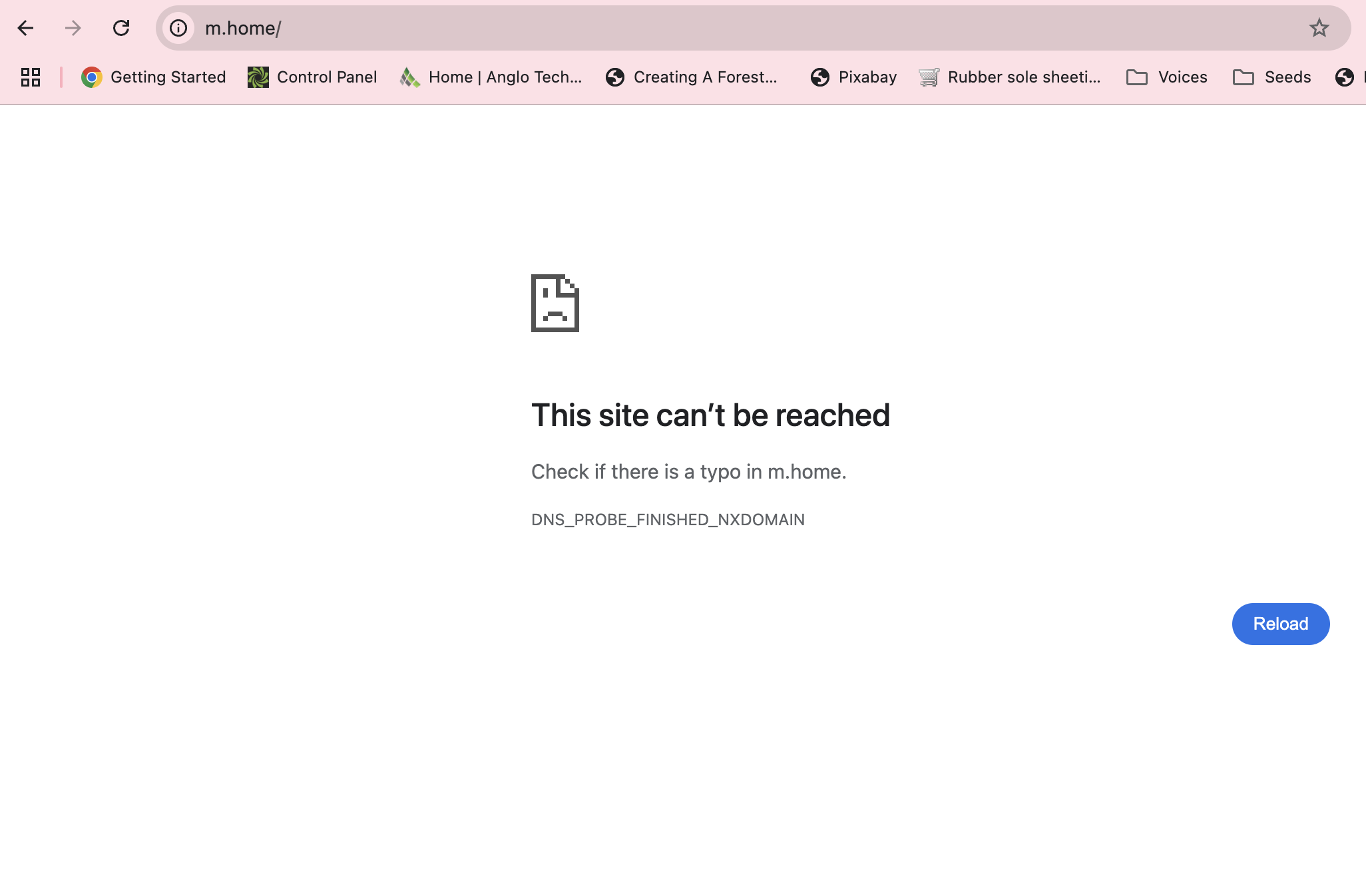The height and width of the screenshot is (896, 1366).
Task: Click the DNS_PROBE_FINISHED_NXDOMAIN error code
Action: [x=668, y=519]
